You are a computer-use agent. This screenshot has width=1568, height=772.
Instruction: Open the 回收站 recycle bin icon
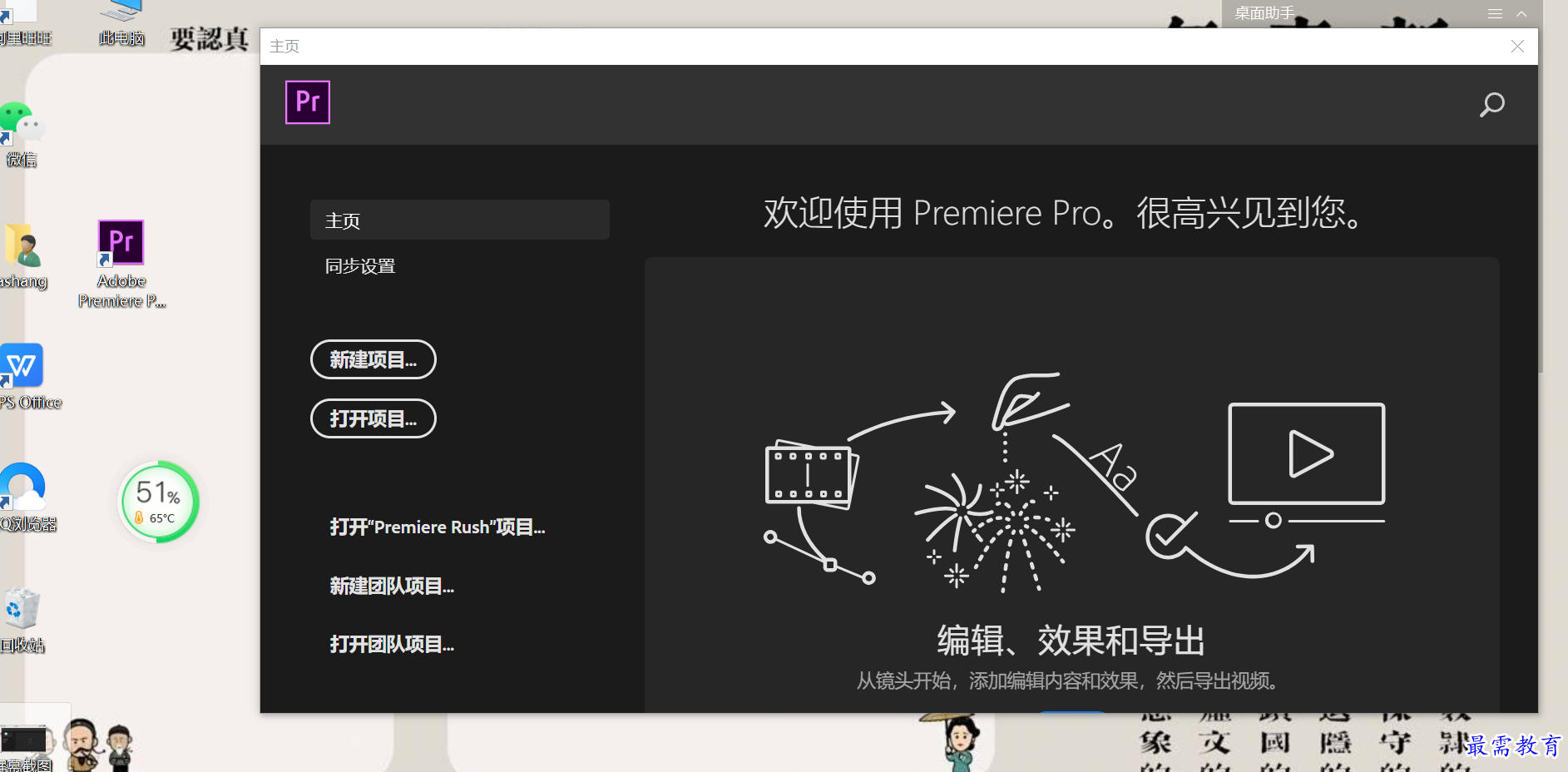pyautogui.click(x=22, y=621)
